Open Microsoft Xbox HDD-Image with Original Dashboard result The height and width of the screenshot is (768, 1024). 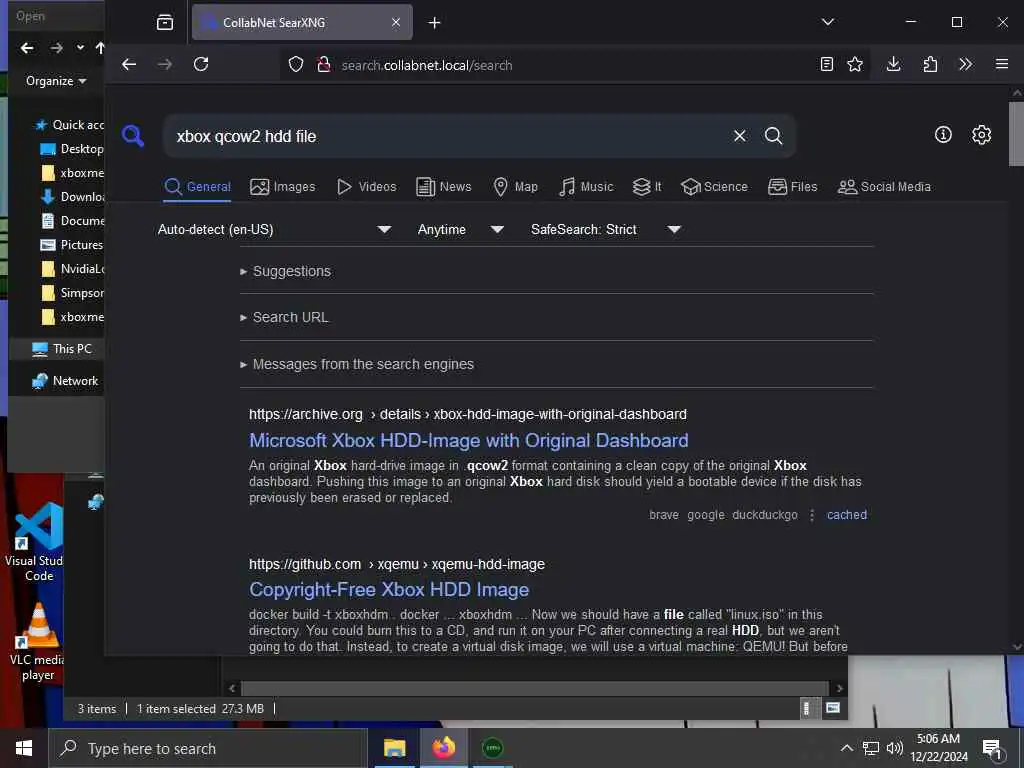click(468, 440)
